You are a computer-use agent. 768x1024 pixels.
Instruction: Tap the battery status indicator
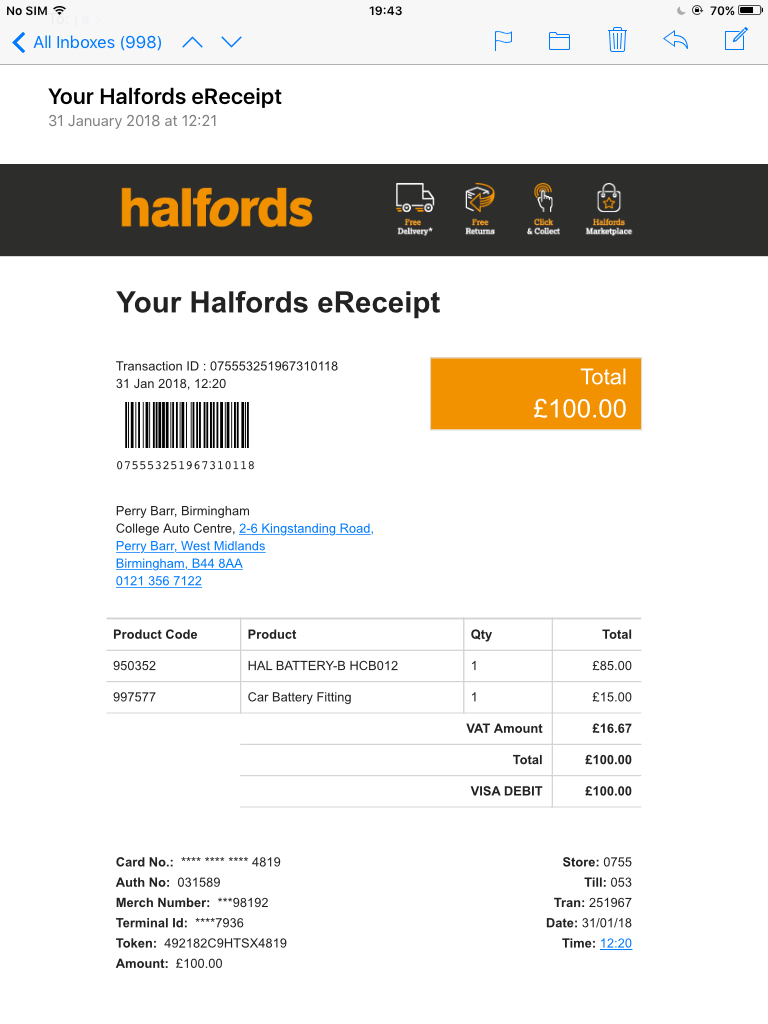750,10
